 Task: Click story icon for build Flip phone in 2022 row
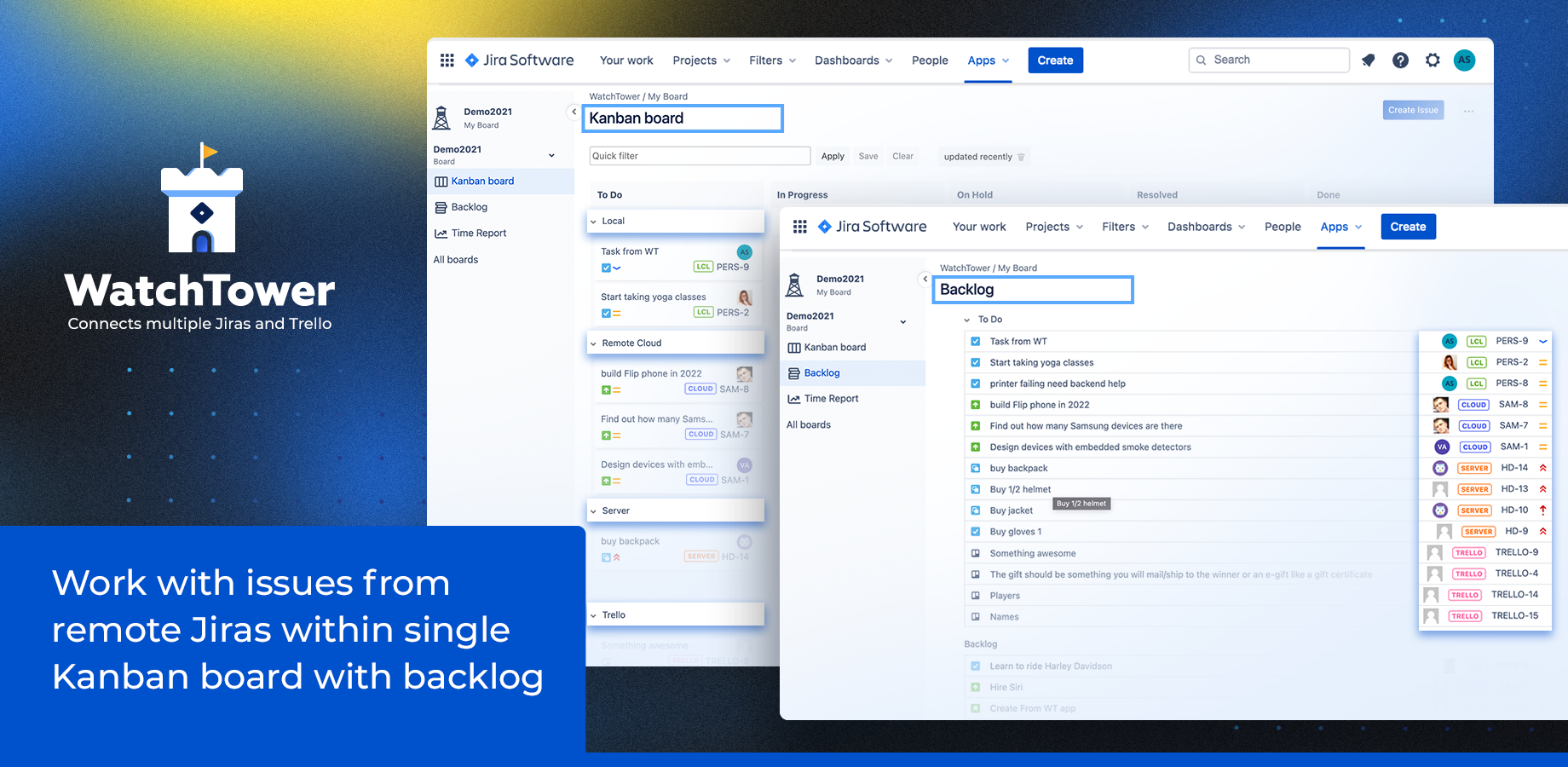coord(976,405)
